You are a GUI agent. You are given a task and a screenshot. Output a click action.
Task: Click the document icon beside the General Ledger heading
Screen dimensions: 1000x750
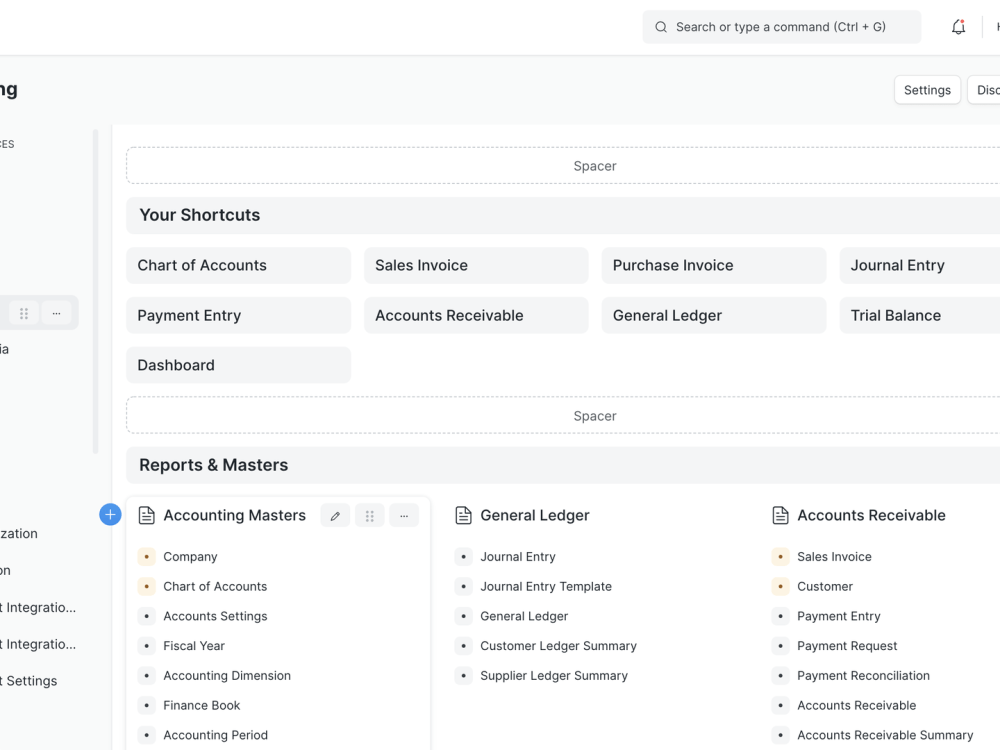[463, 514]
